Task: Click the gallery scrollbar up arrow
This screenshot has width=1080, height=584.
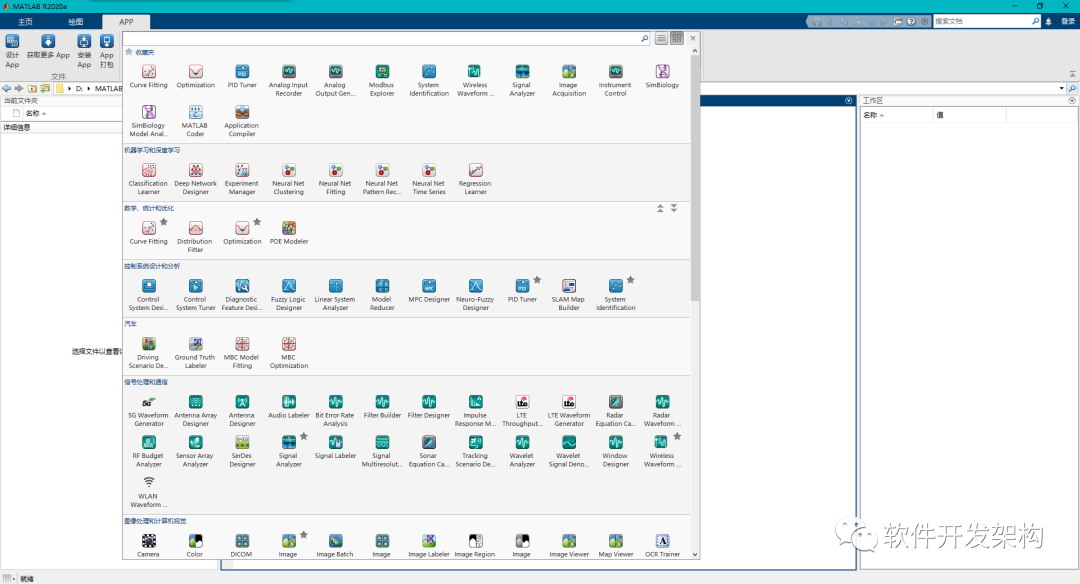Action: (694, 51)
